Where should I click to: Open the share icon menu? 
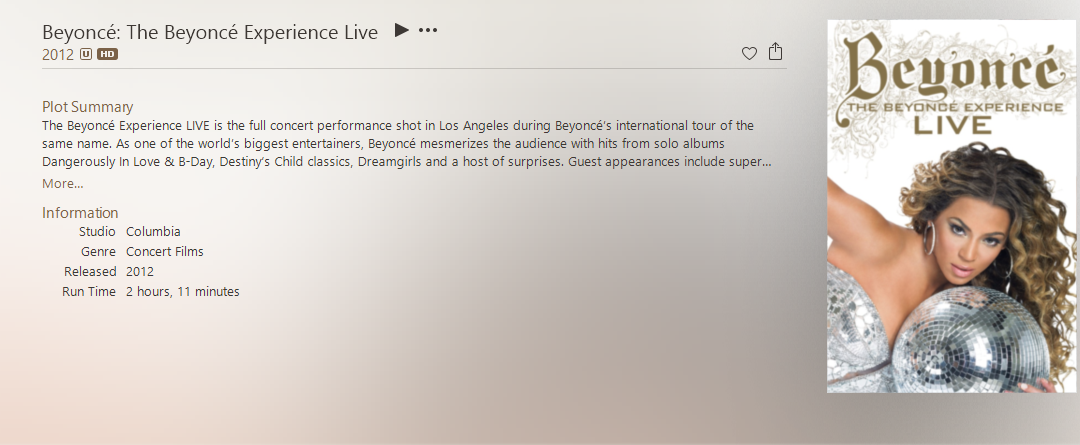click(776, 52)
